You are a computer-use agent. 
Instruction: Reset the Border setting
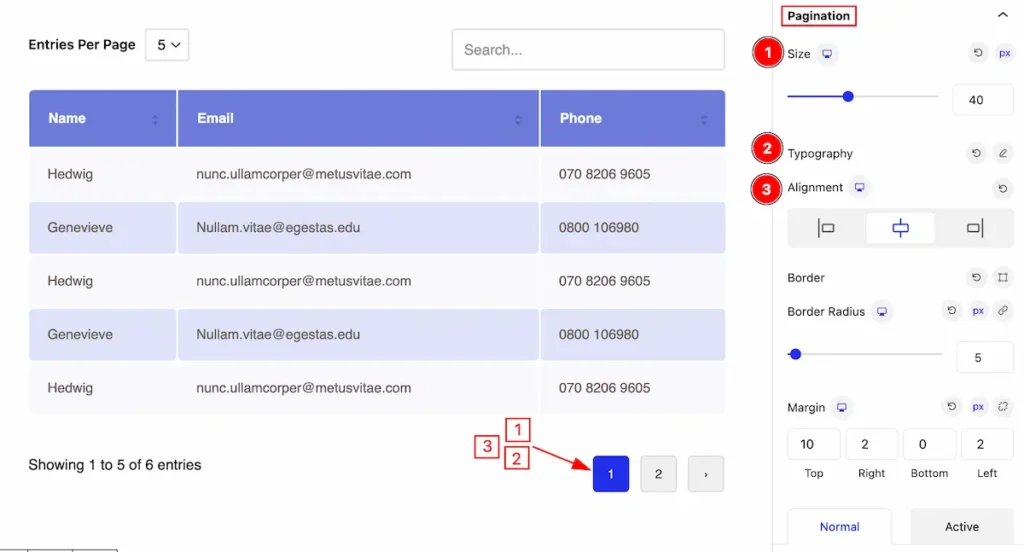(976, 277)
